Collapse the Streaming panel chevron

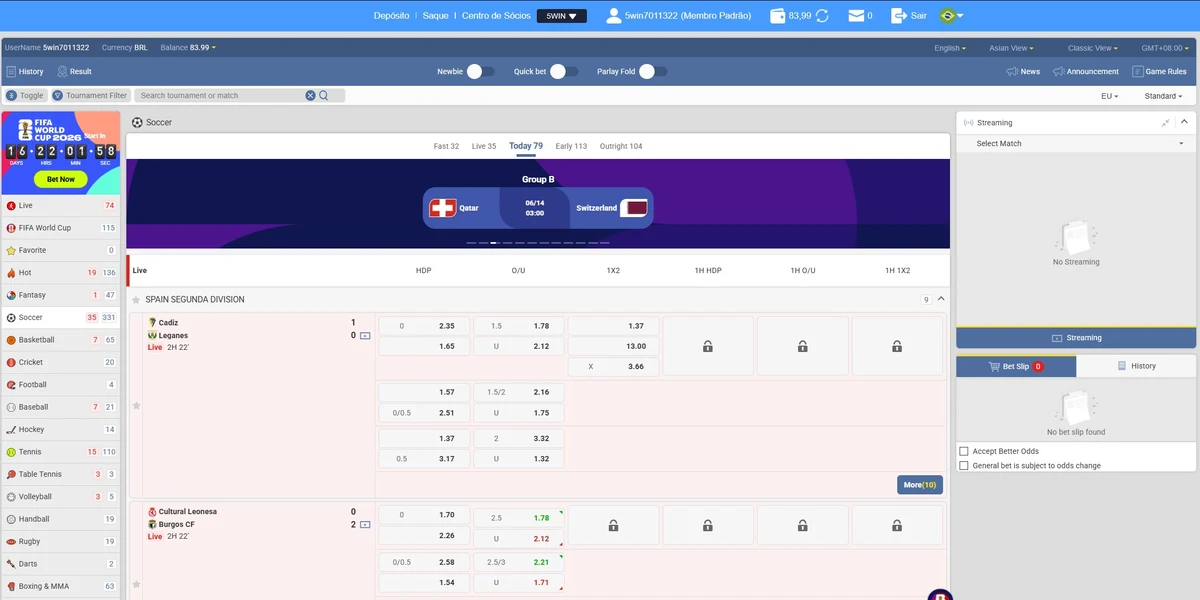(x=1185, y=123)
